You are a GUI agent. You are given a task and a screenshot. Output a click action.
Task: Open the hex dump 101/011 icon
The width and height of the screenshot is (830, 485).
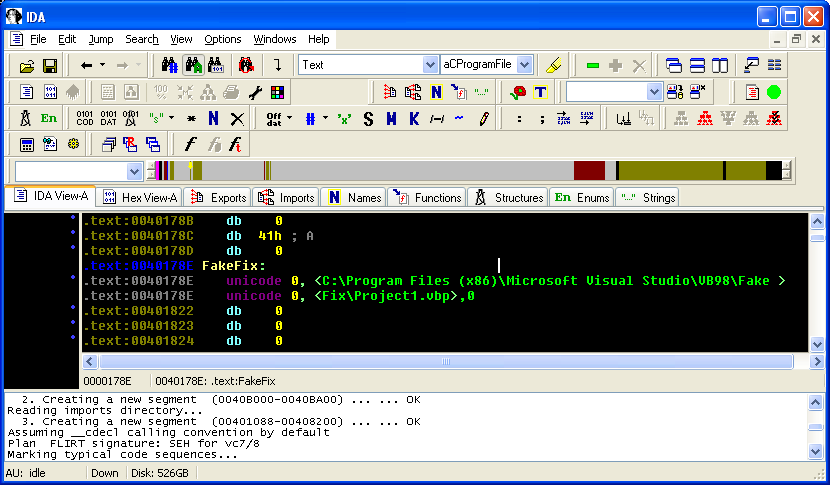(x=50, y=92)
